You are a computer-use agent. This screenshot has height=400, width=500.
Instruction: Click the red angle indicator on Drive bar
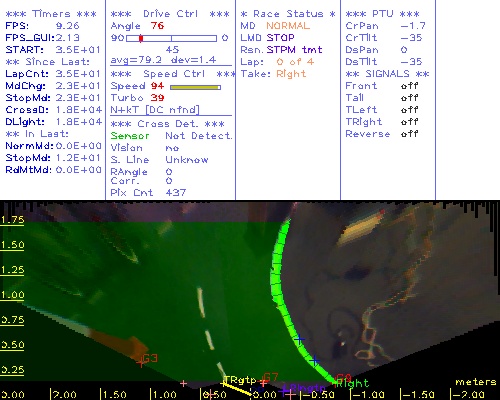[x=141, y=38]
